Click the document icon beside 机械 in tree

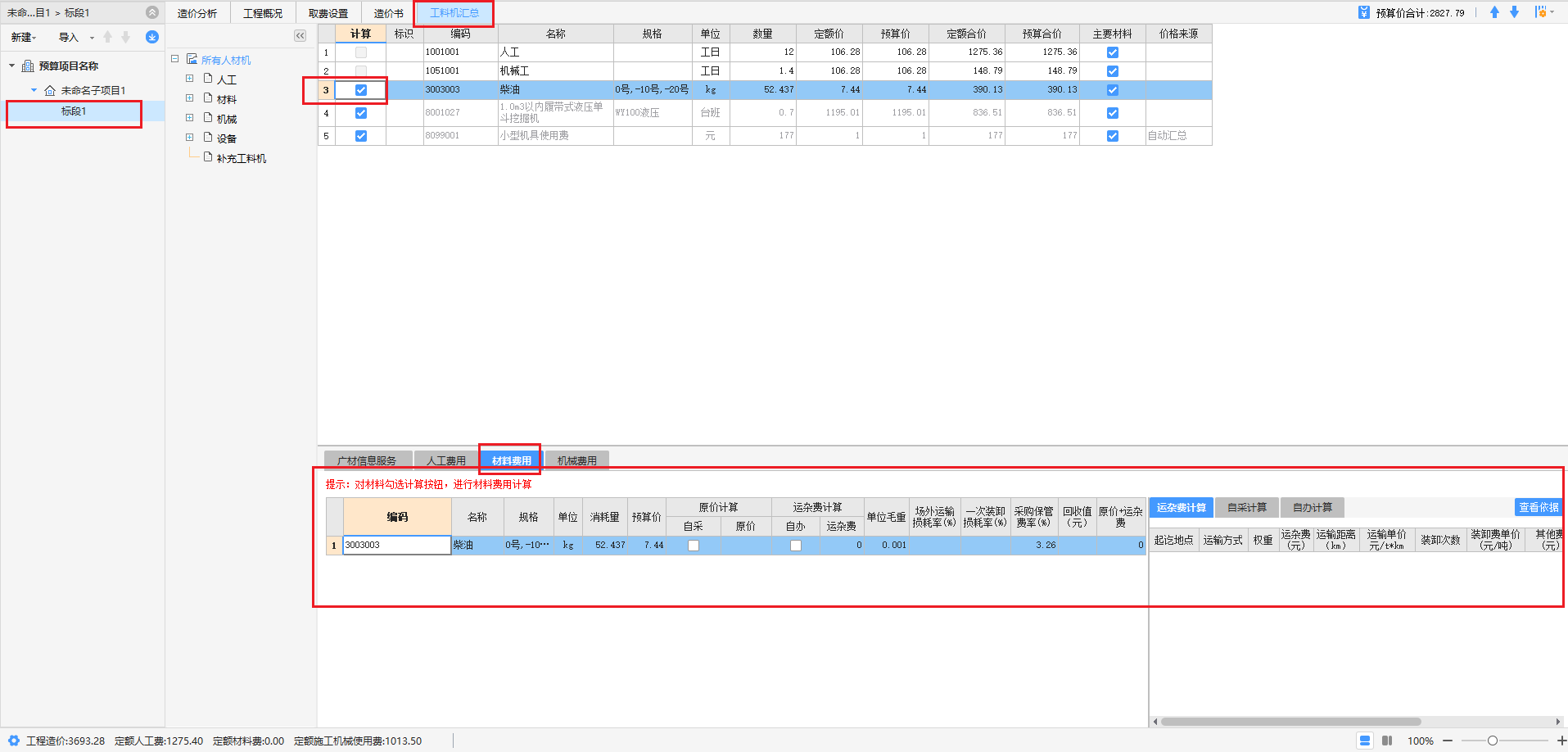point(208,118)
